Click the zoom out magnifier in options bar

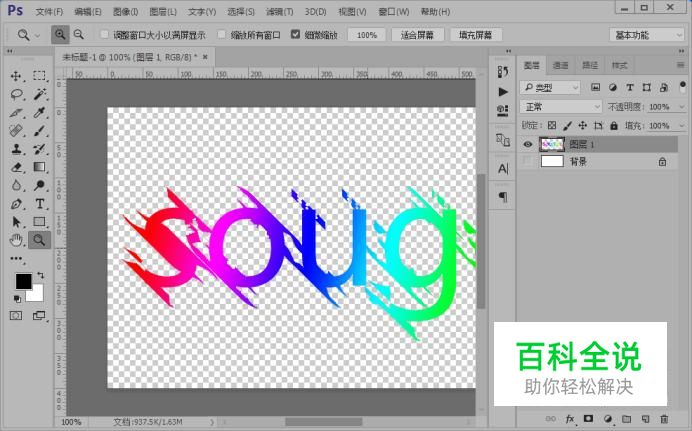78,34
